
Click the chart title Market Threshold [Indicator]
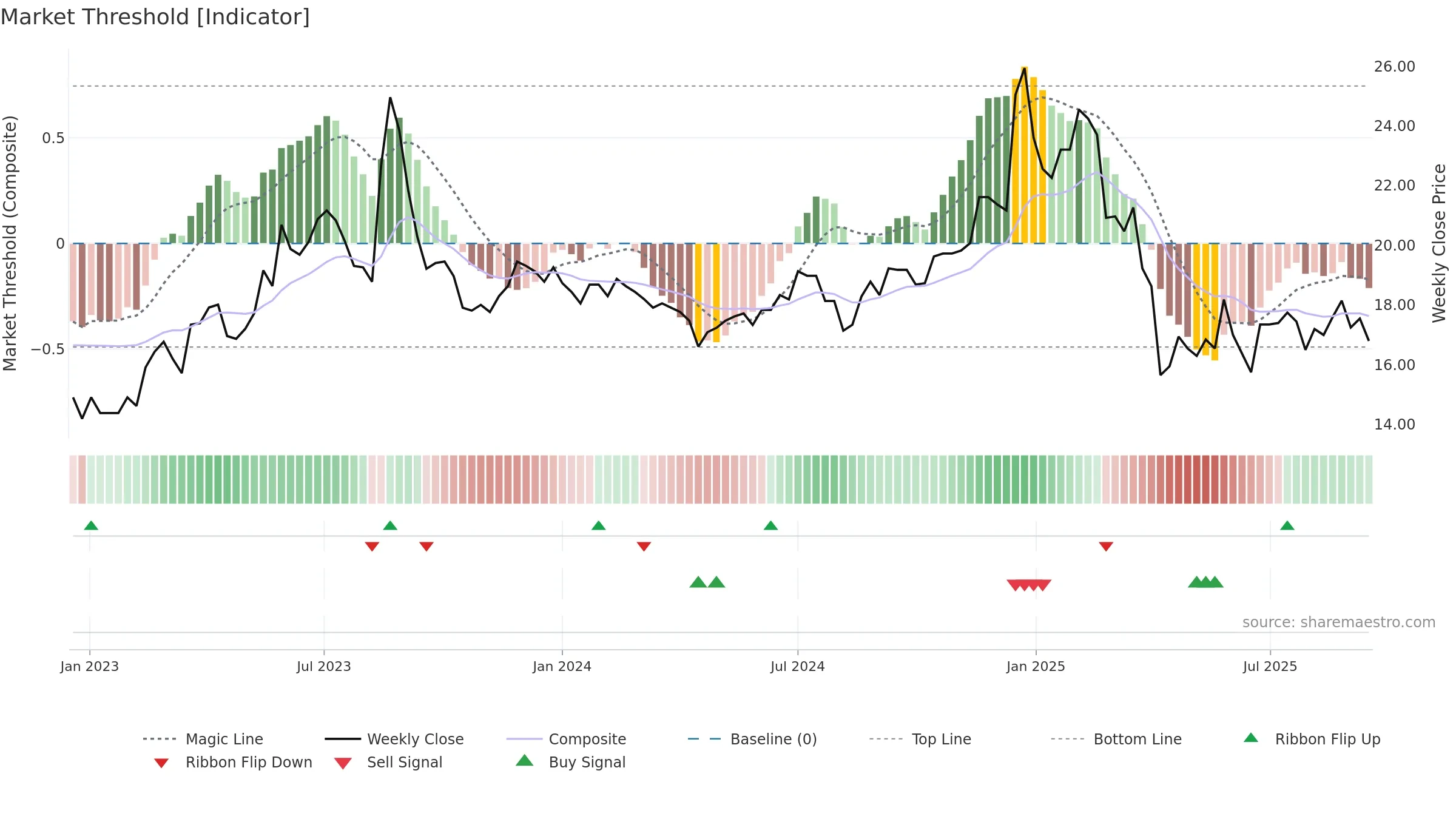pyautogui.click(x=155, y=17)
